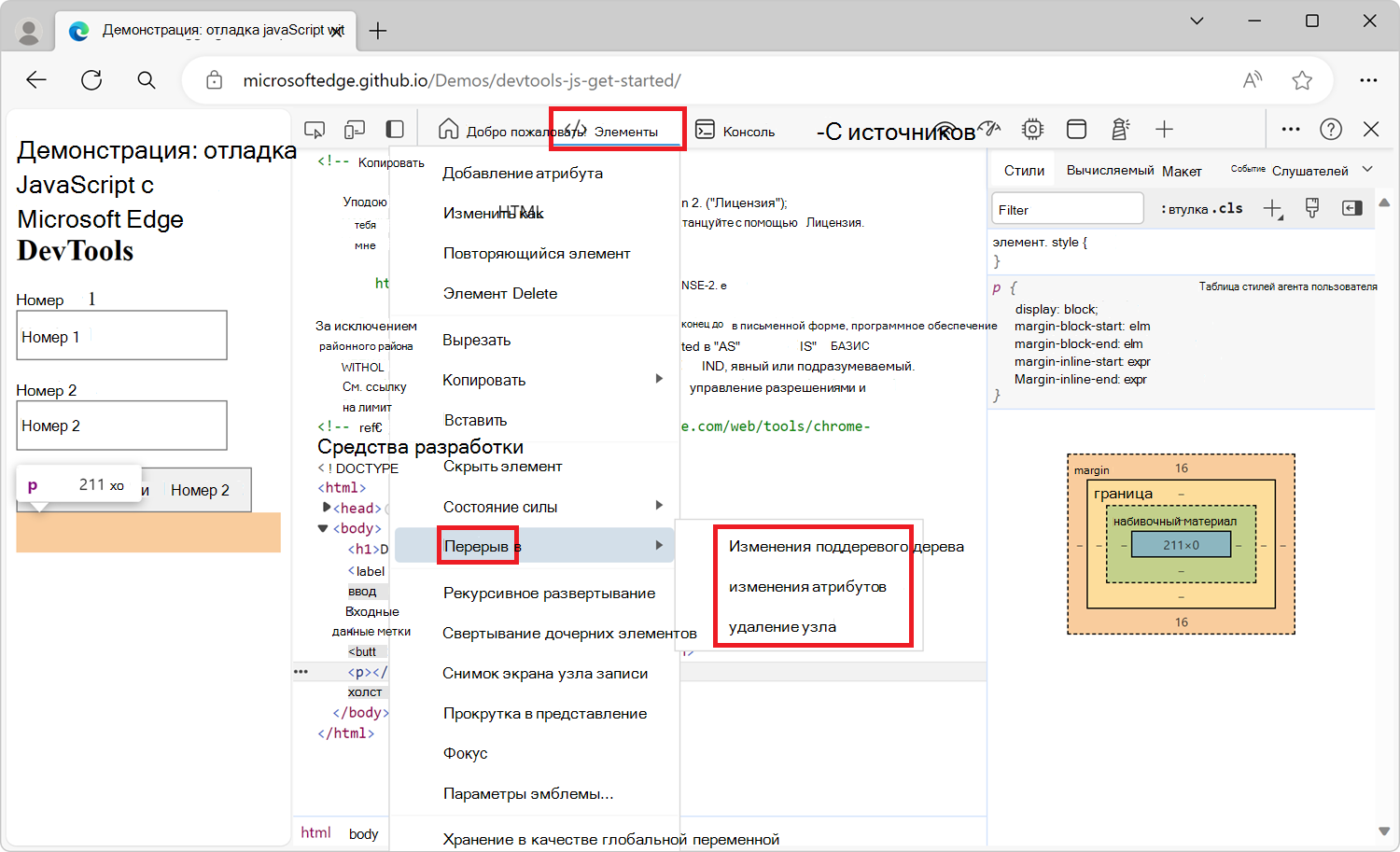This screenshot has width=1400, height=852.
Task: Open the Application panel icon
Action: [1076, 130]
